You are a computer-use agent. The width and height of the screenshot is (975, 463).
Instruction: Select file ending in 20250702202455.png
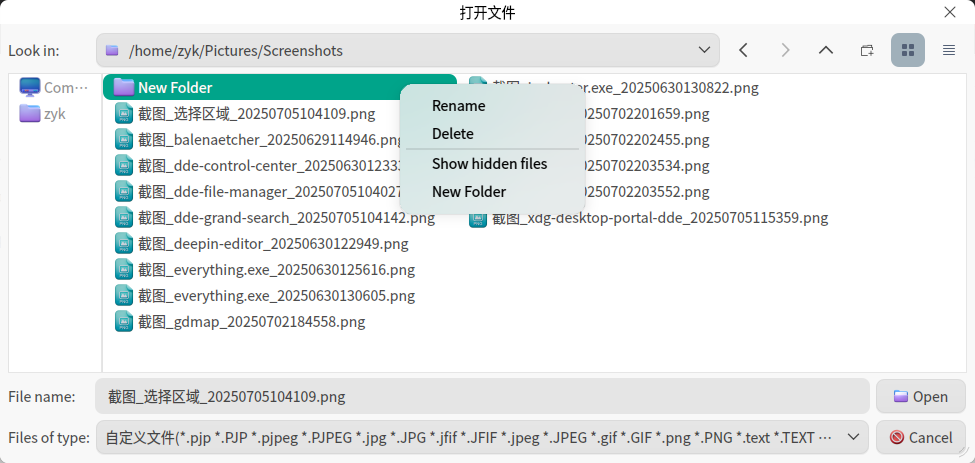[x=647, y=140]
